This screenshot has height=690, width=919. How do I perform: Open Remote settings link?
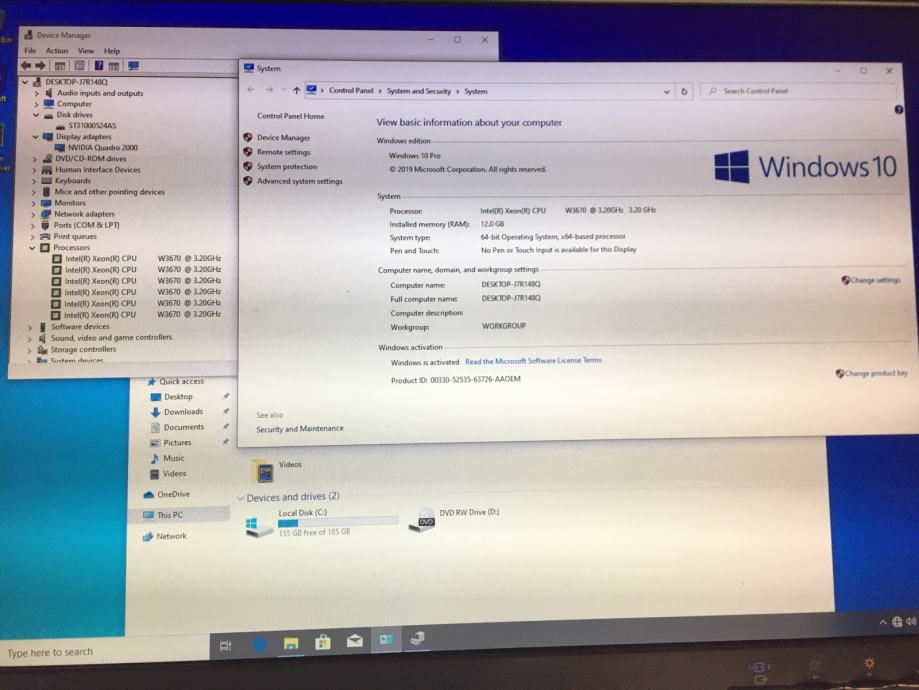(x=283, y=152)
